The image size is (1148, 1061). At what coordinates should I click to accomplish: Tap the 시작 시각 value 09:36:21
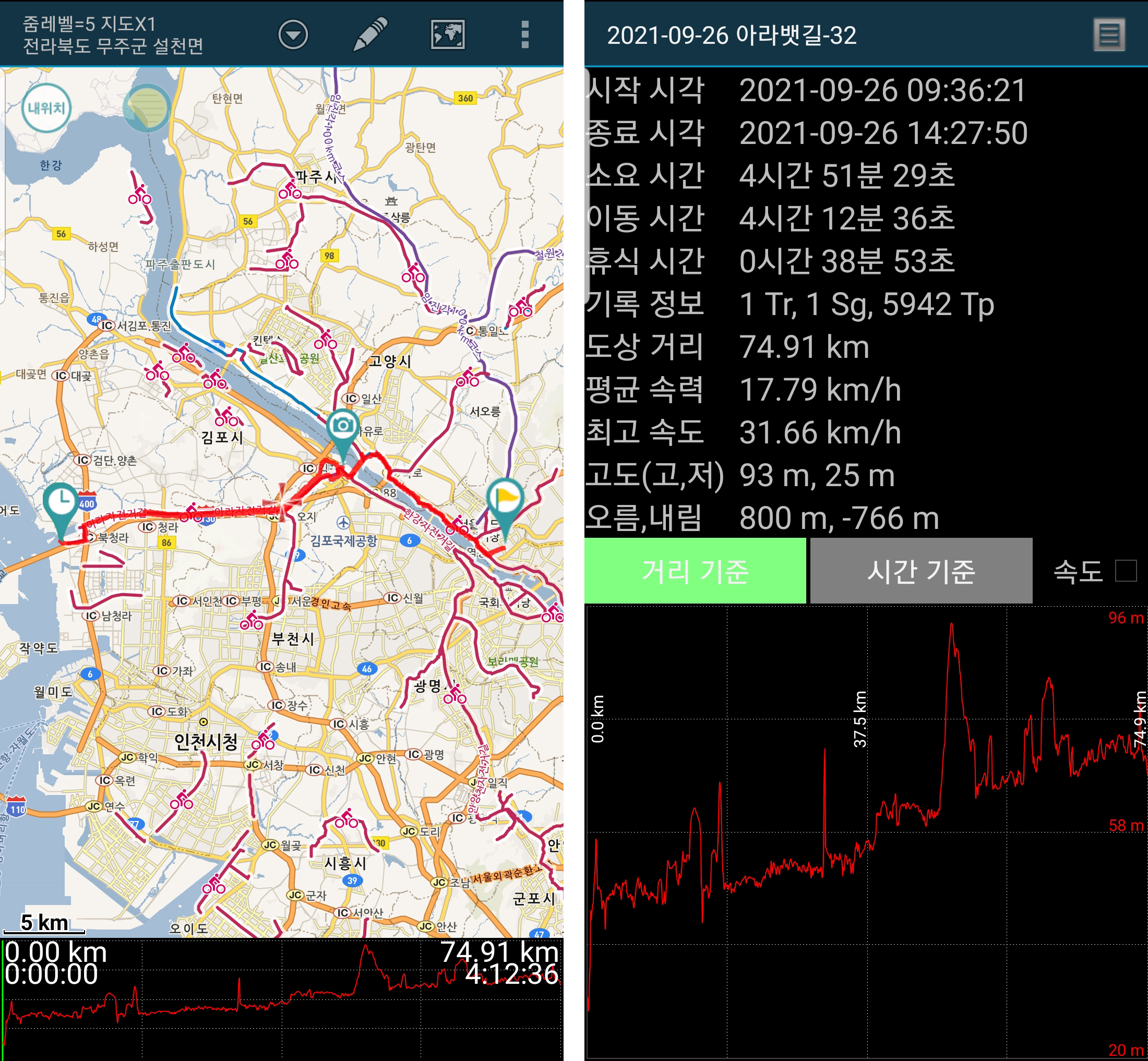click(883, 90)
